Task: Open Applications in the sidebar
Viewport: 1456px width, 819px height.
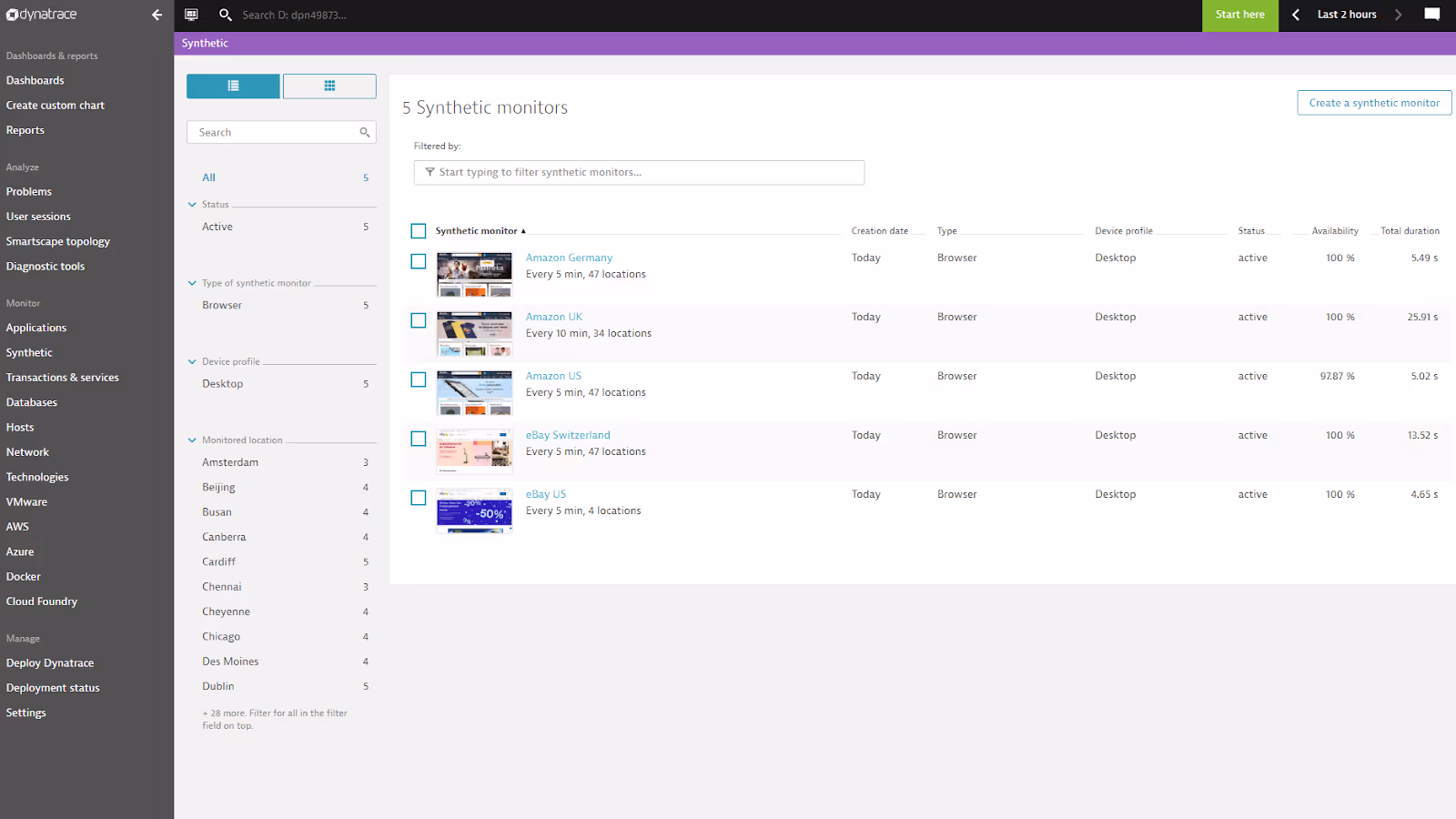Action: tap(36, 328)
